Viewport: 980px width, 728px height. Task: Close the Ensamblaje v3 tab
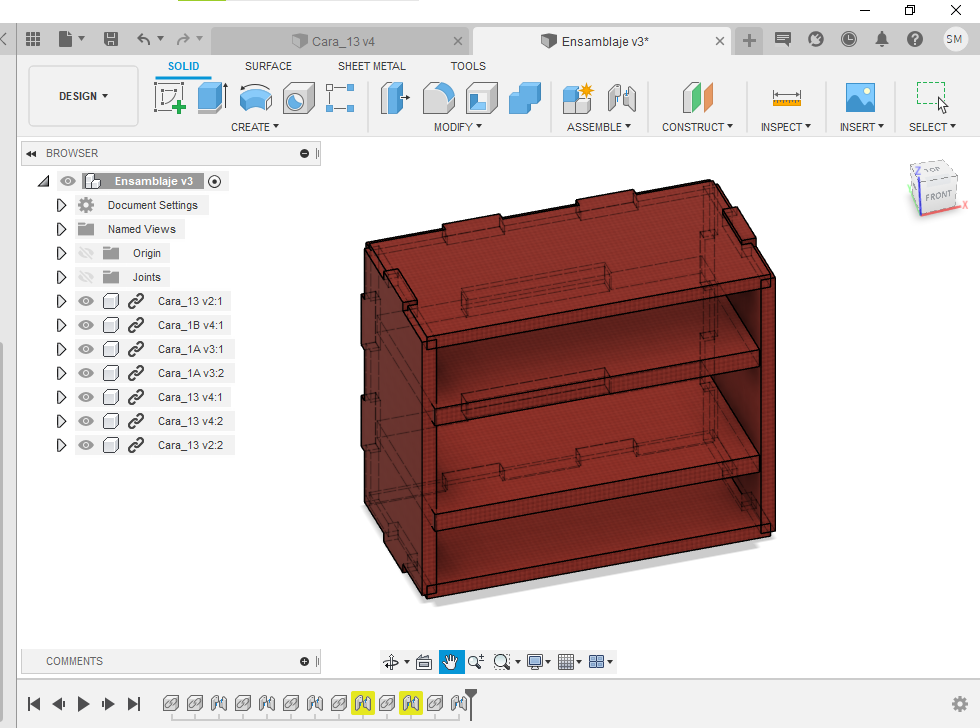coord(719,41)
